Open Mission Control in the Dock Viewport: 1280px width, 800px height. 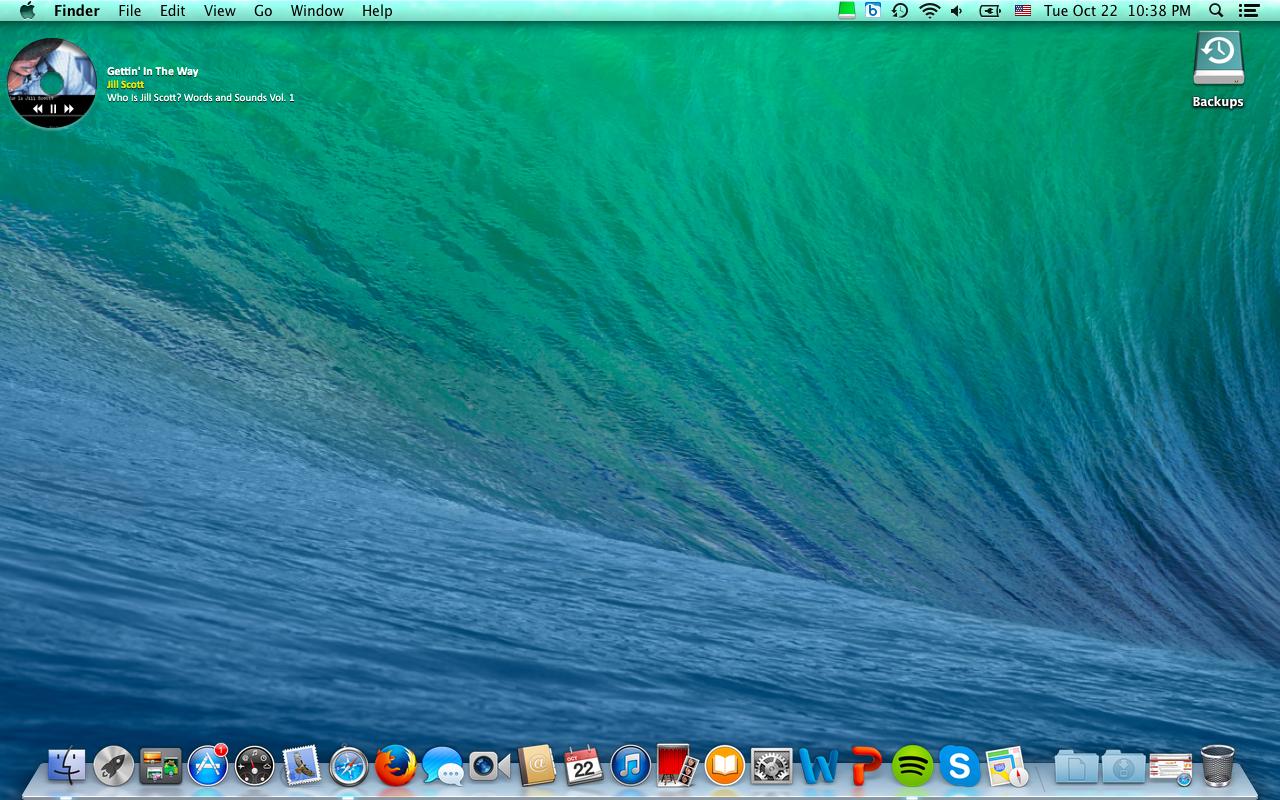[x=160, y=767]
